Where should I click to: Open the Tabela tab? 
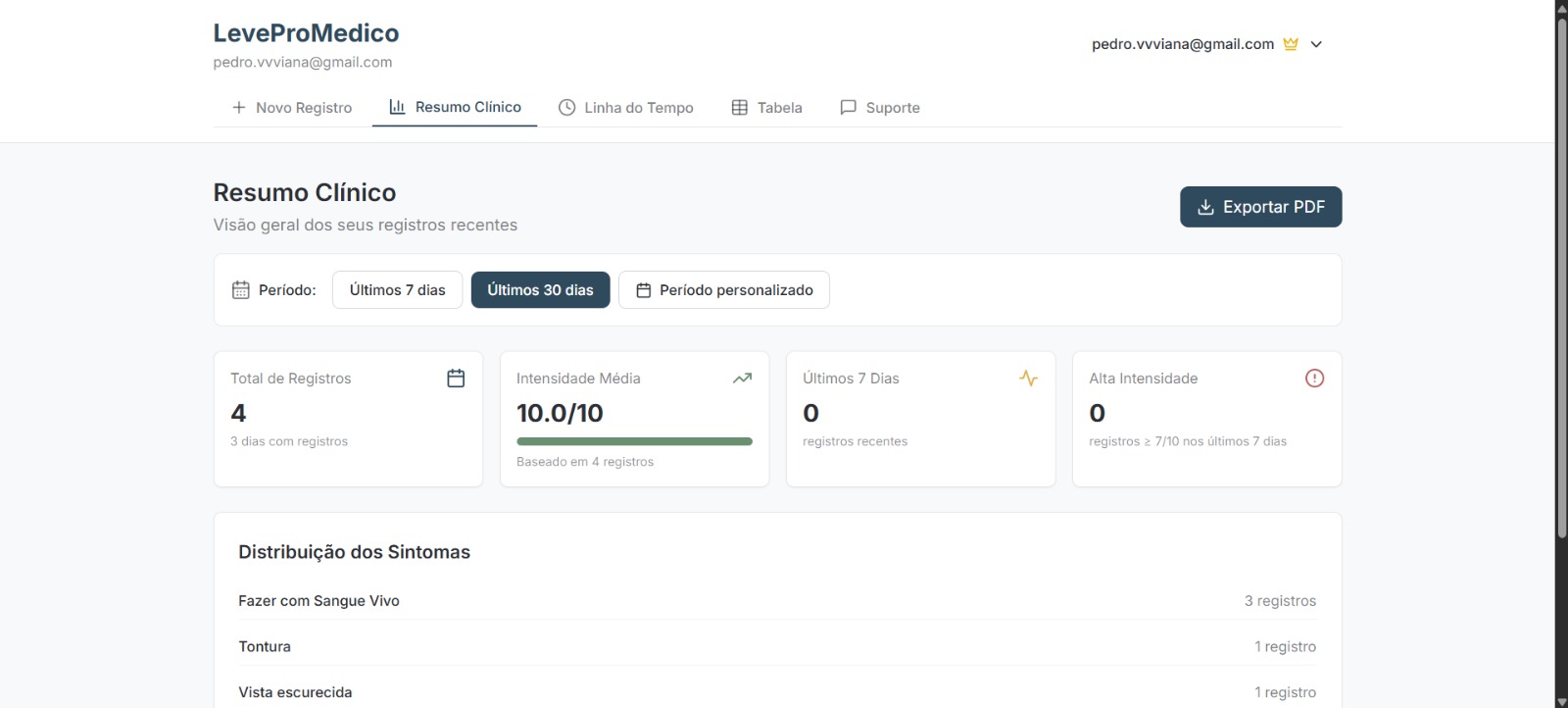766,108
